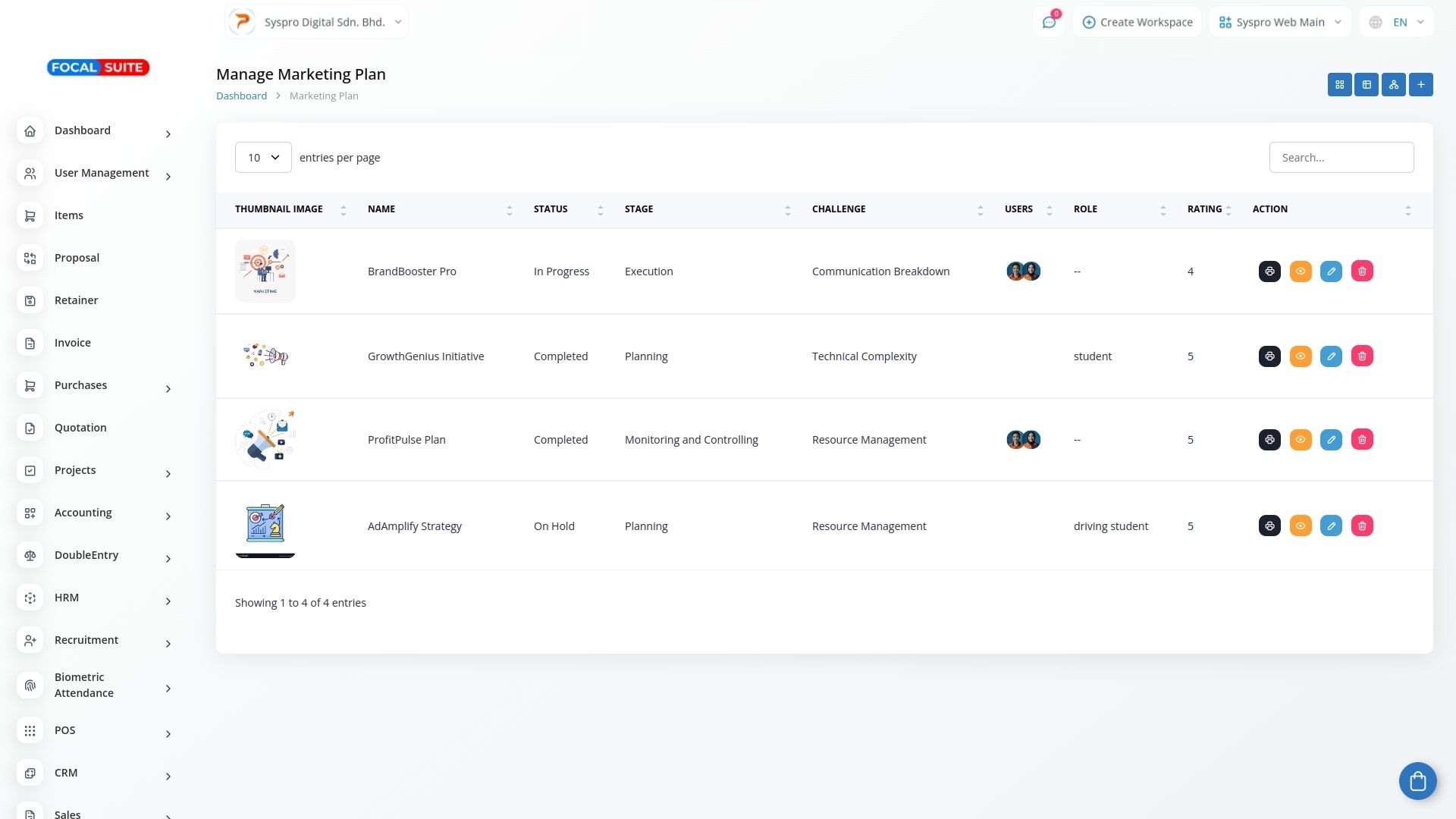Viewport: 1456px width, 819px height.
Task: Expand the Syspro Web Main workspace dropdown
Action: click(x=1280, y=23)
